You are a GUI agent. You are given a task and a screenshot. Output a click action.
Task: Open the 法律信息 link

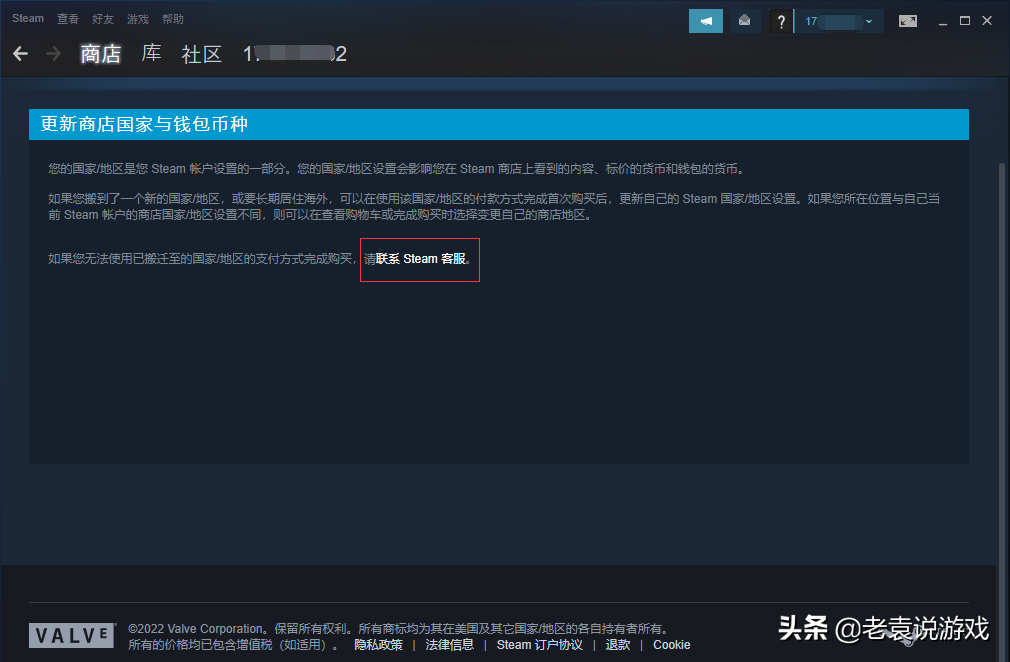click(449, 644)
